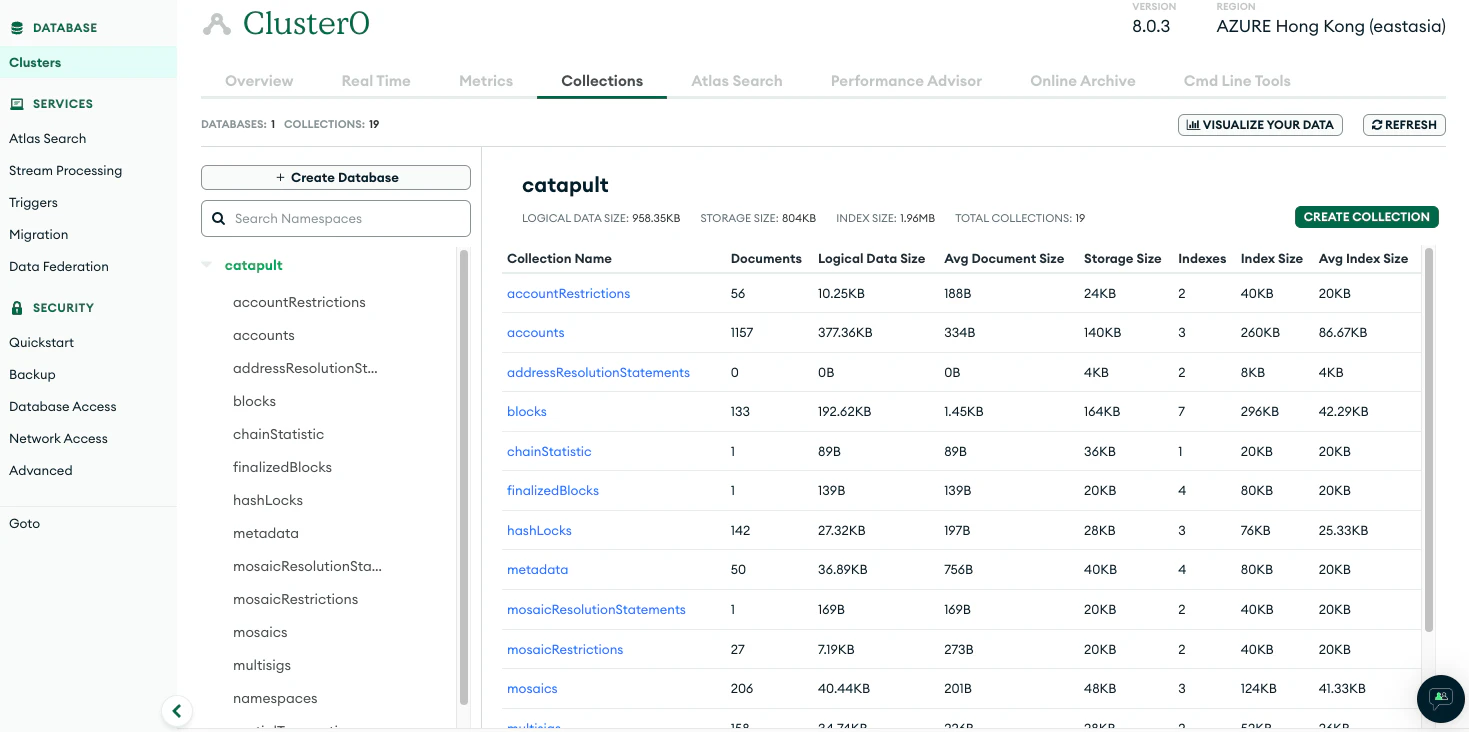
Task: Open Clusters in the left navigation
Action: pyautogui.click(x=88, y=62)
